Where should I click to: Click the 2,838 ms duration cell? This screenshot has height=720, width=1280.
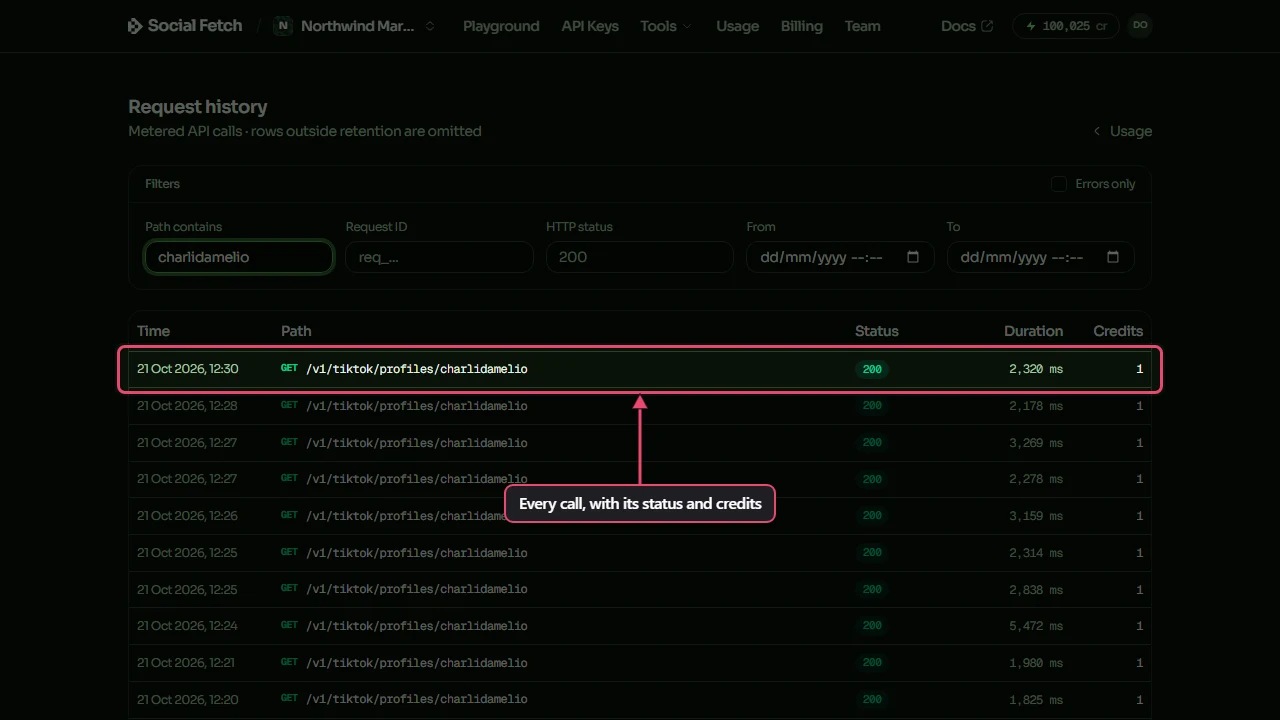(1036, 589)
